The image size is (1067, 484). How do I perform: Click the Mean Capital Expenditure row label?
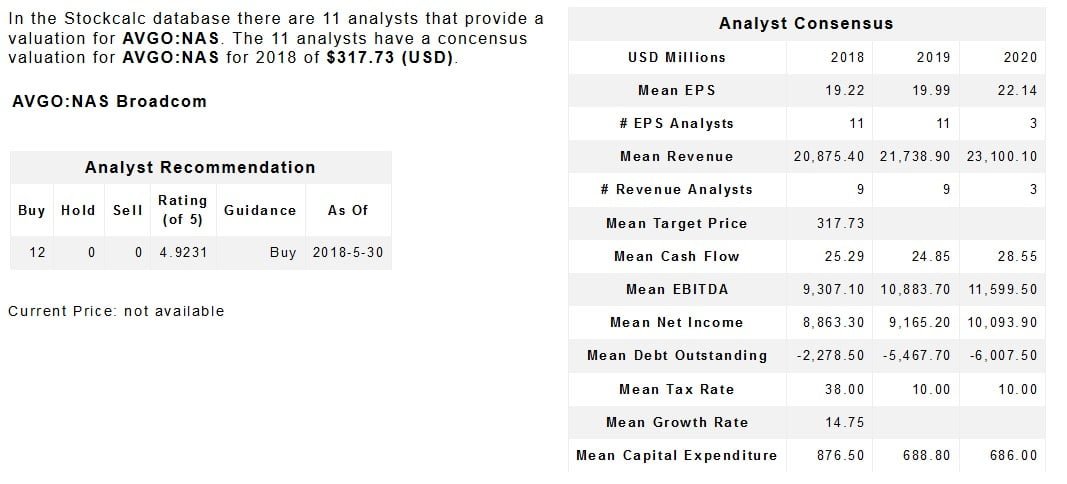tap(676, 455)
